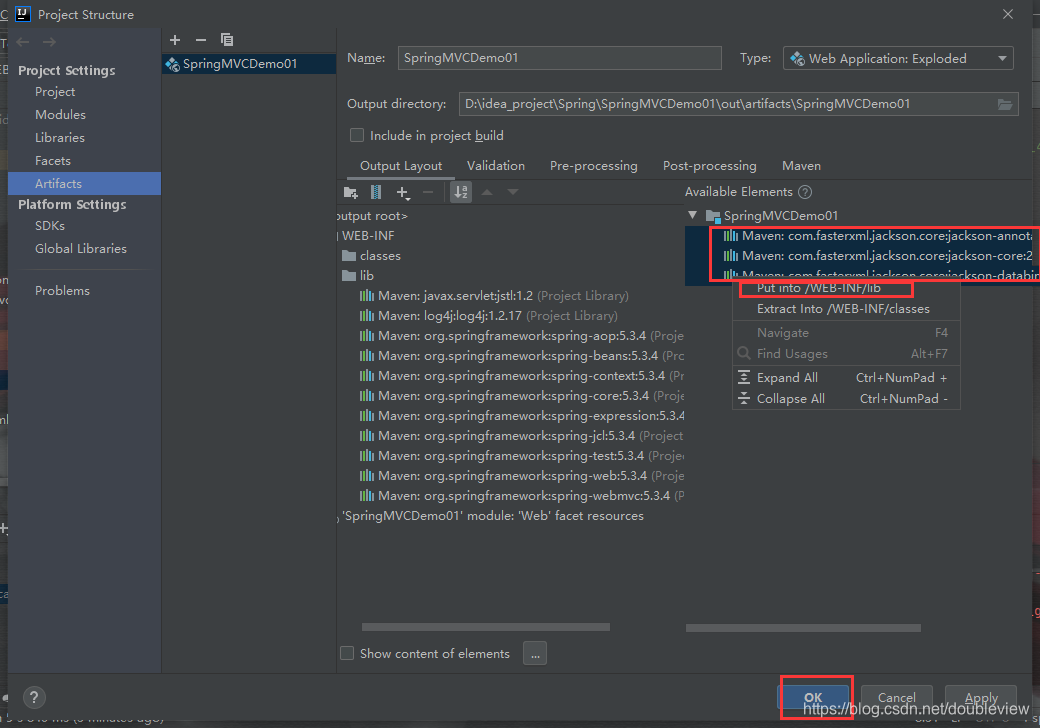This screenshot has height=728, width=1040.
Task: Open the Post-processing tab
Action: (x=710, y=166)
